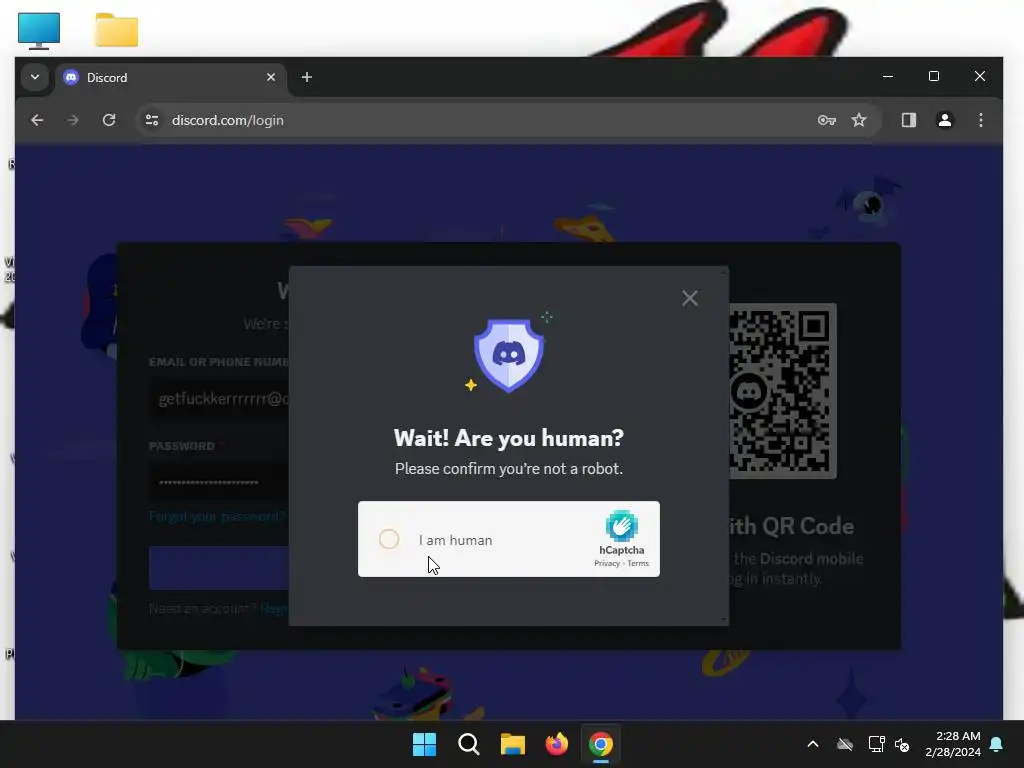Expand the tab search dropdown
The height and width of the screenshot is (768, 1024).
click(35, 77)
